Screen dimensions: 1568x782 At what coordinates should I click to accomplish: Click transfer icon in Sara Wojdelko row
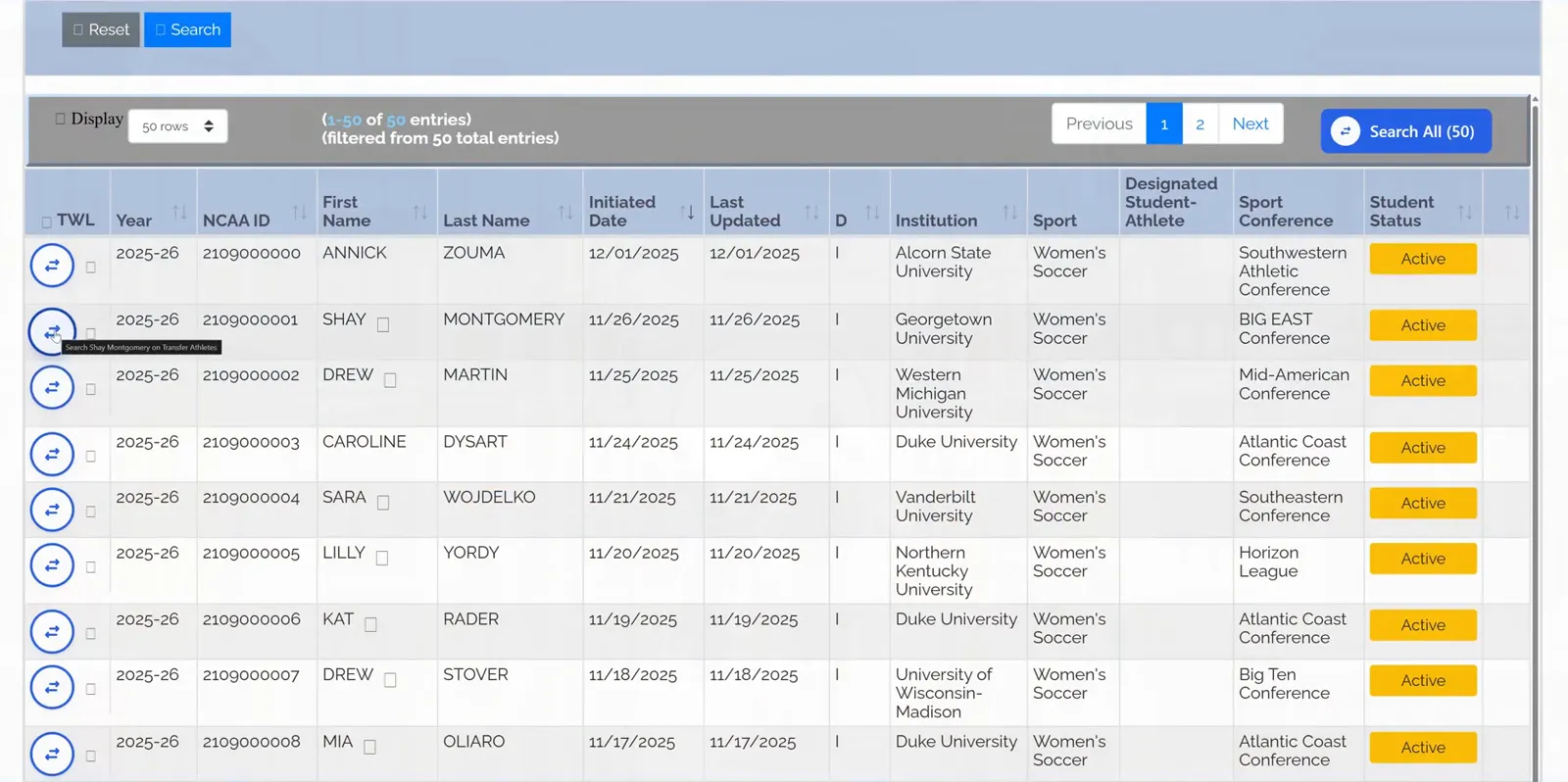pos(52,510)
